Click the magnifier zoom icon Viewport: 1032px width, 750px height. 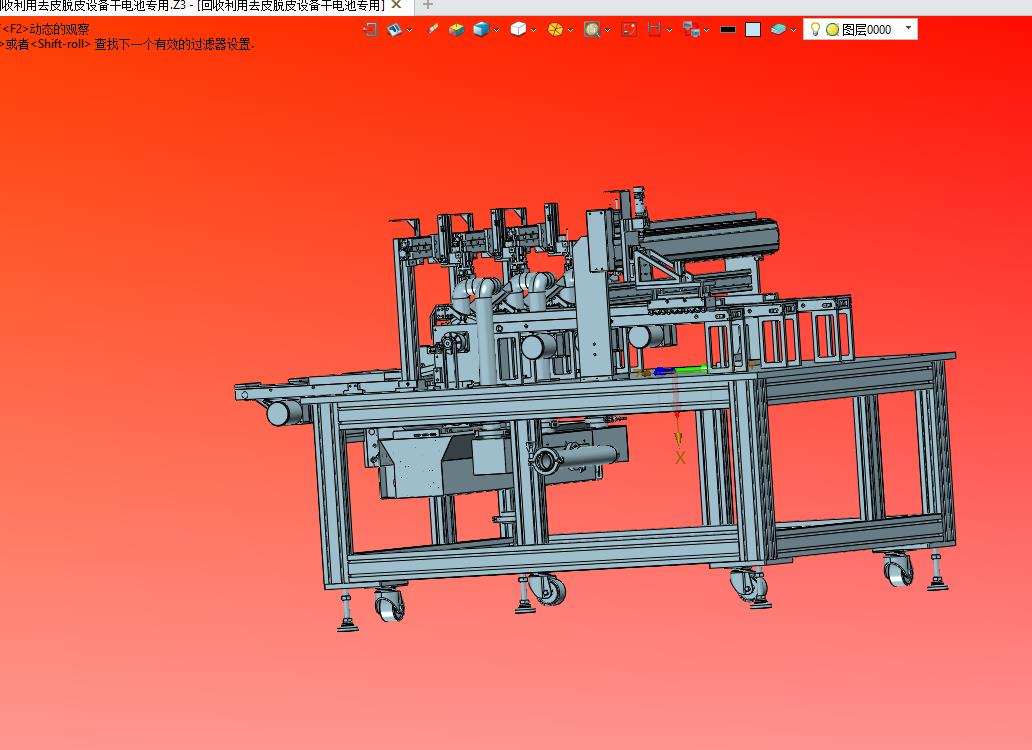[x=592, y=30]
